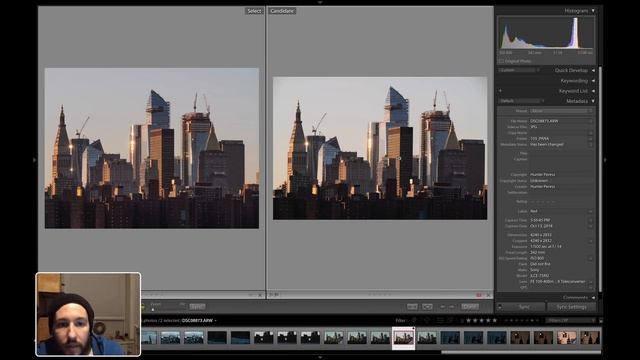Hide filmstrip using bottom edge arrow

tap(320, 357)
